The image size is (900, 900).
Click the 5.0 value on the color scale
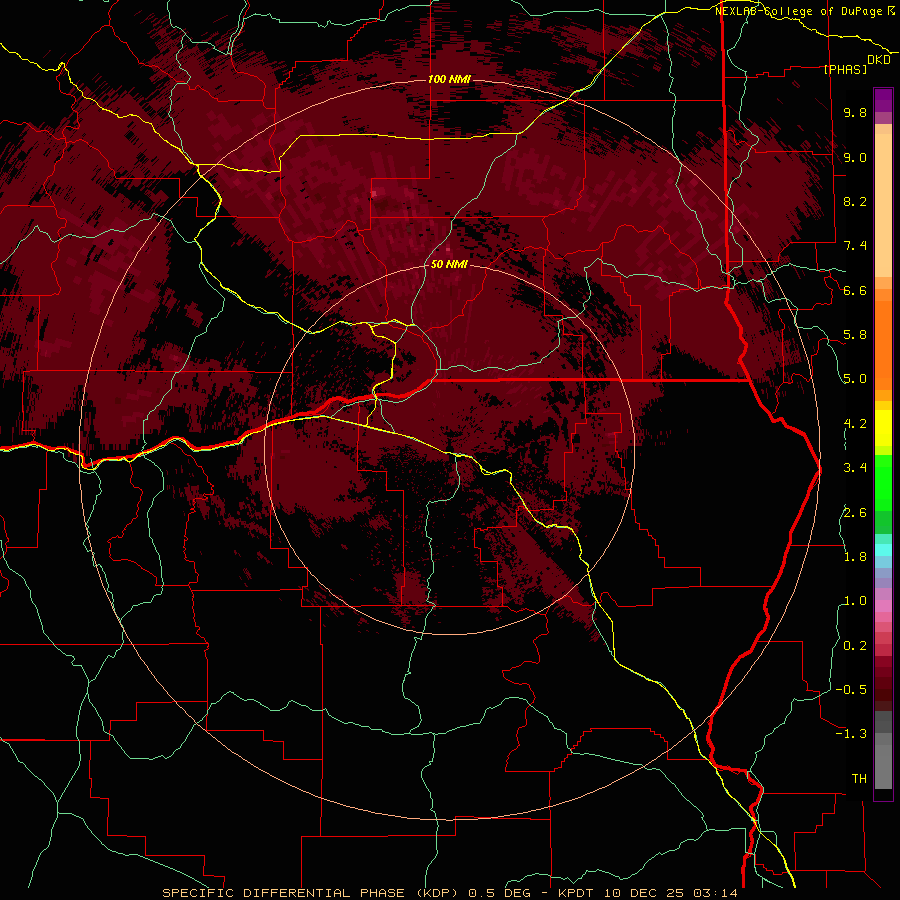855,379
